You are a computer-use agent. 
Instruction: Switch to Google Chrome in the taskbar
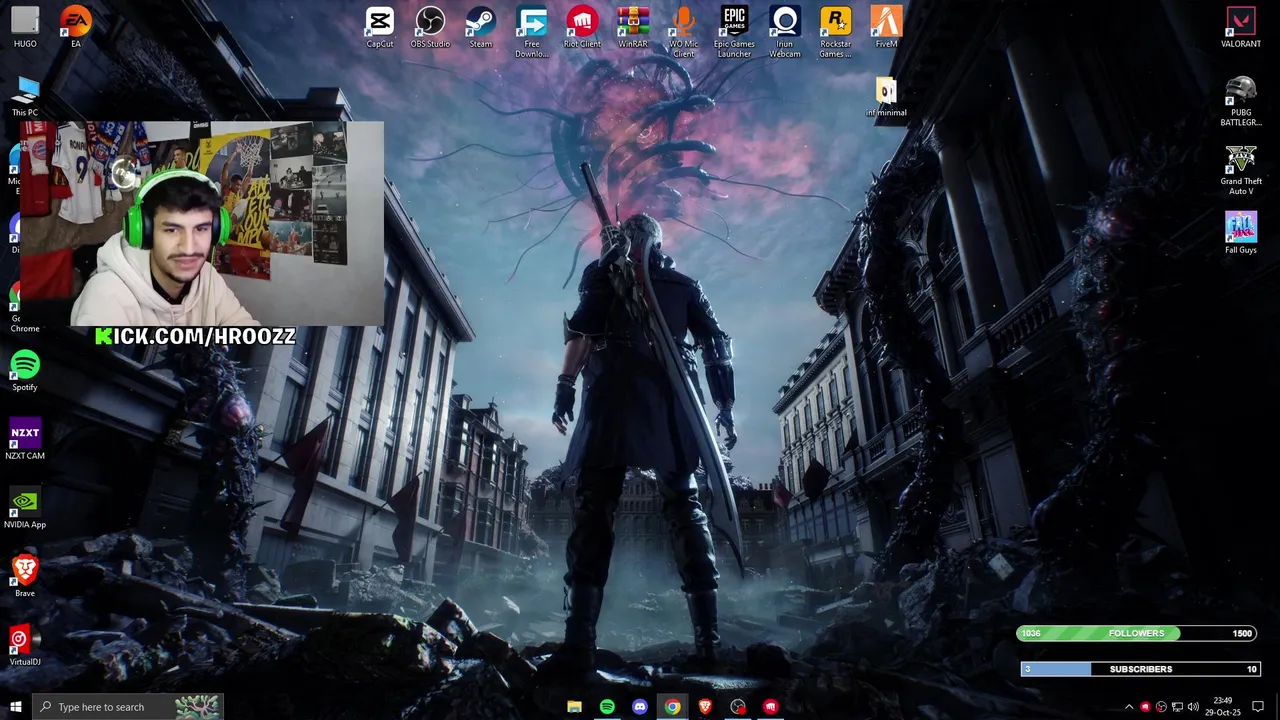673,707
